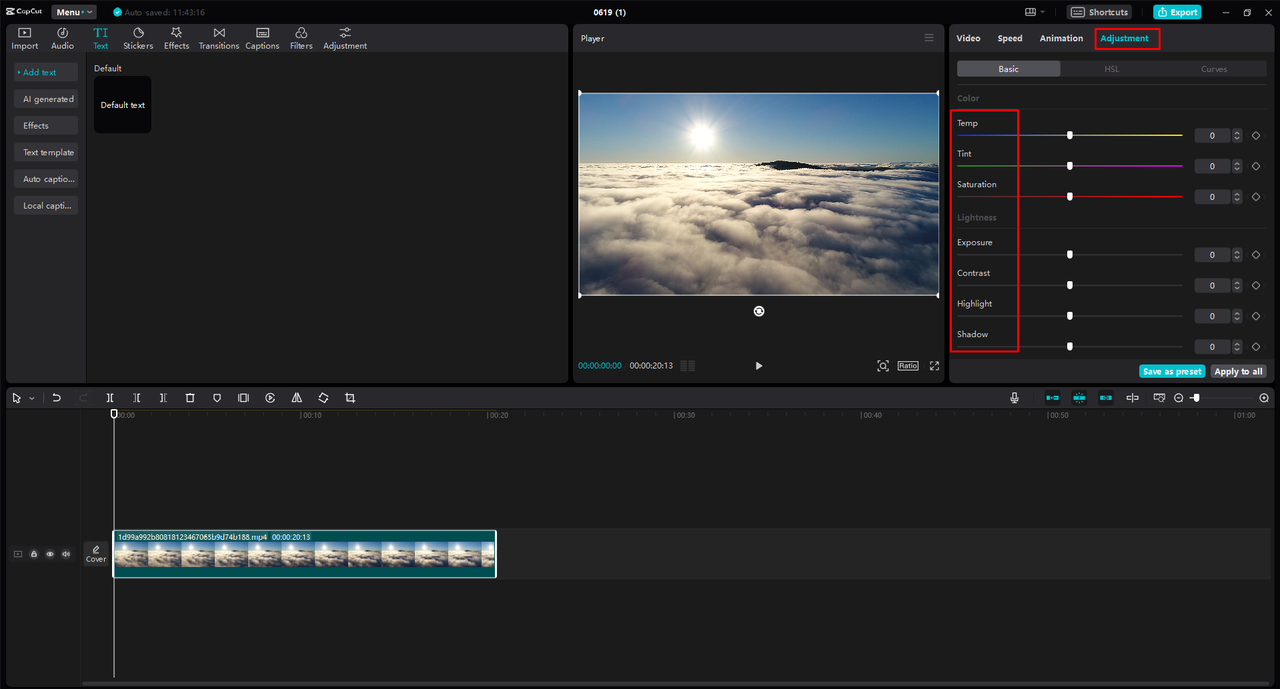Image resolution: width=1280 pixels, height=689 pixels.
Task: Open full screen player view
Action: [x=935, y=366]
